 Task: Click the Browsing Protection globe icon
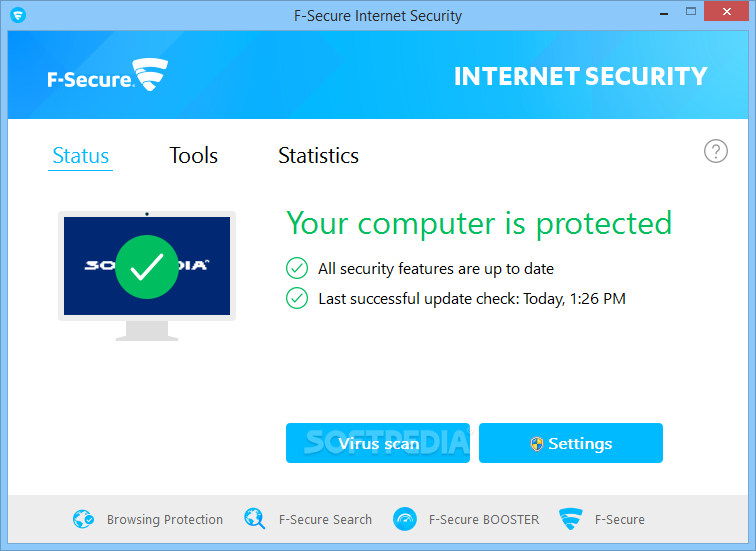point(83,519)
